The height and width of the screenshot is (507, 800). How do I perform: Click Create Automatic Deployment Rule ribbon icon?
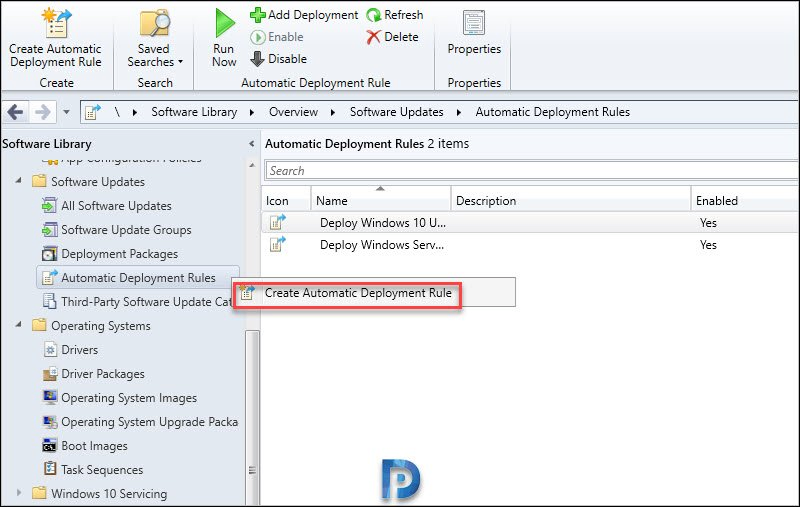(x=56, y=23)
